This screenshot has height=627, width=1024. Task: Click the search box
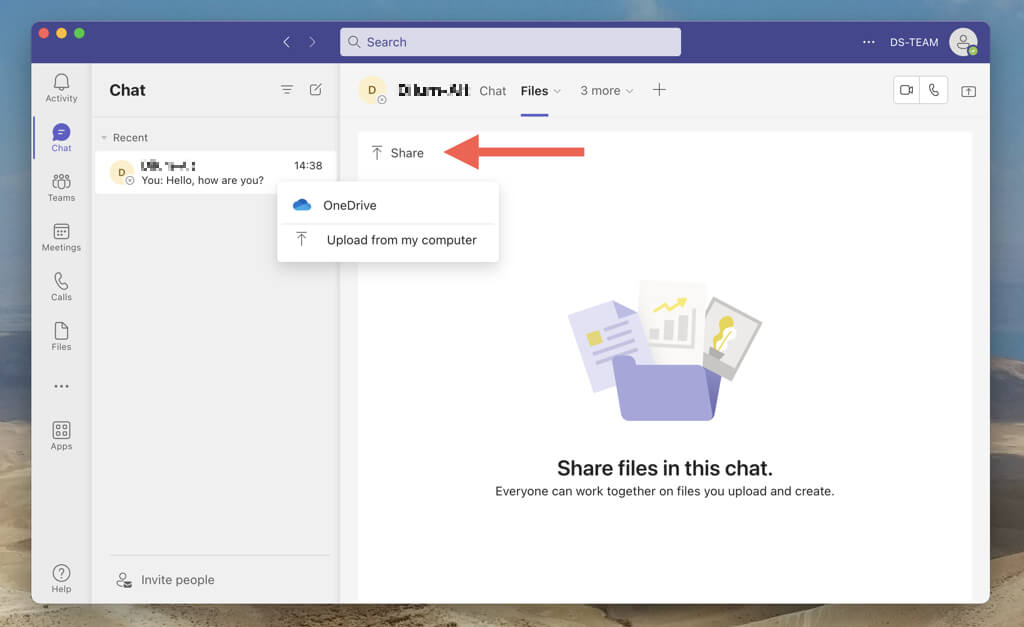[x=510, y=42]
